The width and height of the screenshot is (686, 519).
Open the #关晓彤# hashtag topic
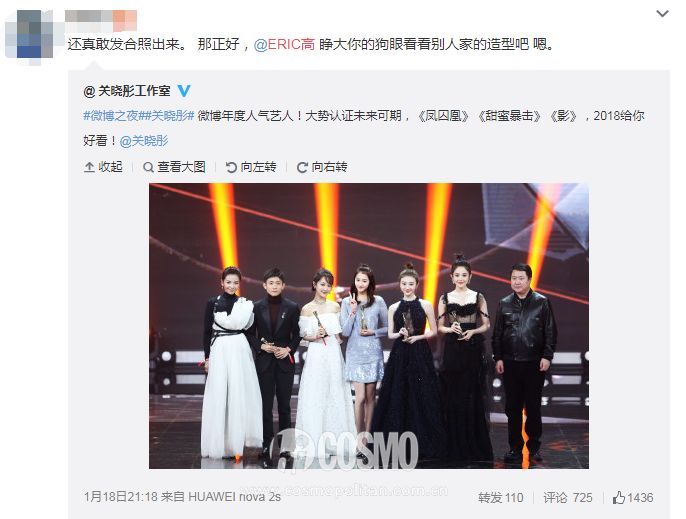pyautogui.click(x=166, y=116)
